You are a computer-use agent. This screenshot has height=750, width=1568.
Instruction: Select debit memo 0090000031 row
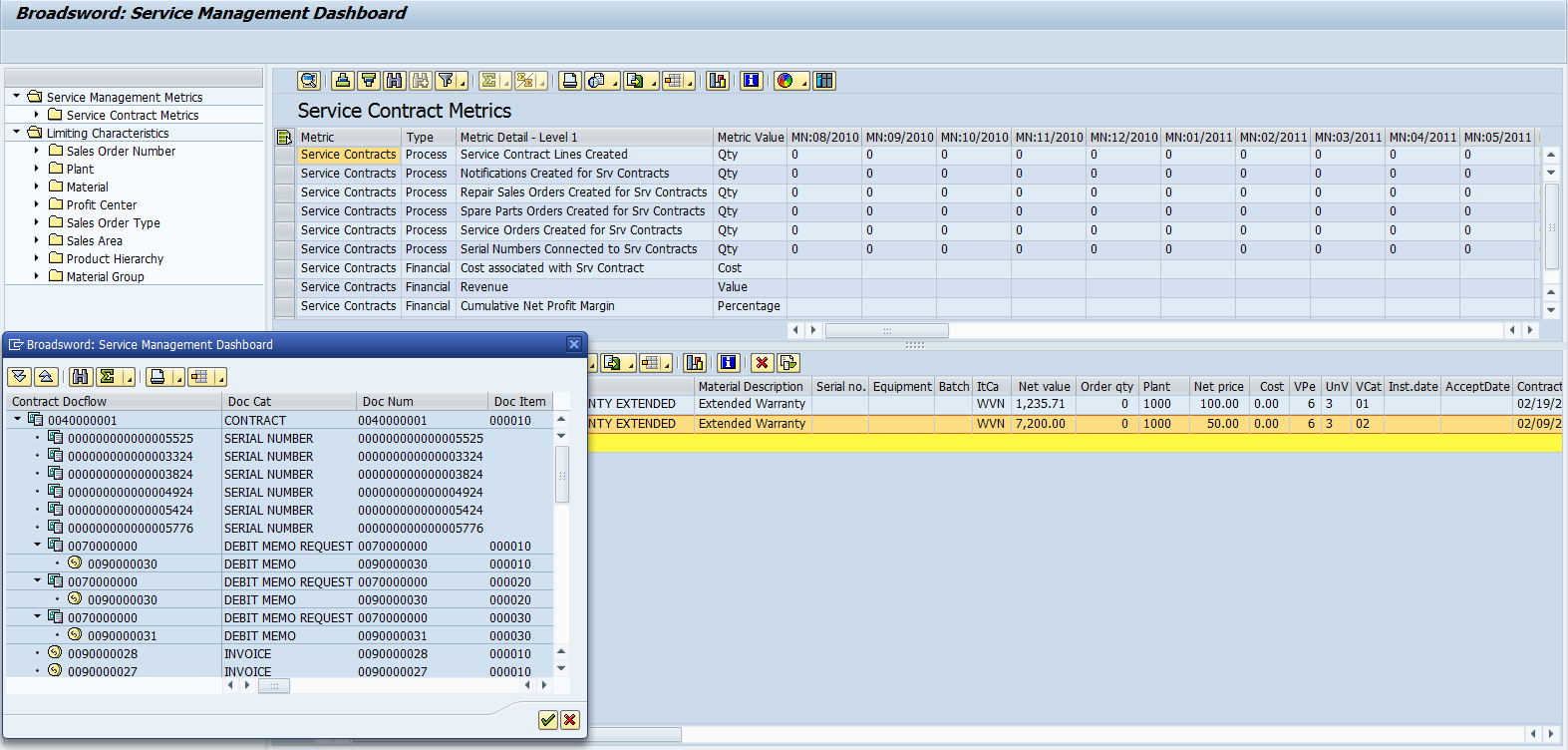click(122, 635)
